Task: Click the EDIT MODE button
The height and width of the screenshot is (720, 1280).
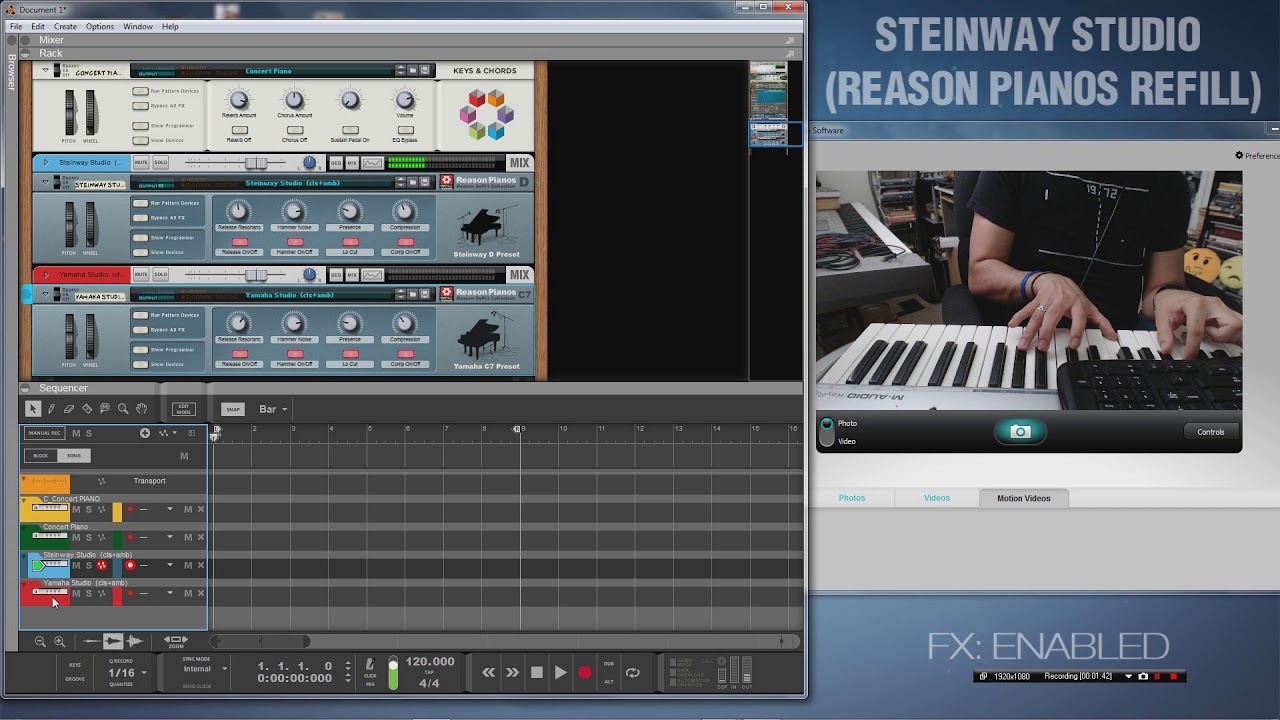Action: click(x=183, y=409)
